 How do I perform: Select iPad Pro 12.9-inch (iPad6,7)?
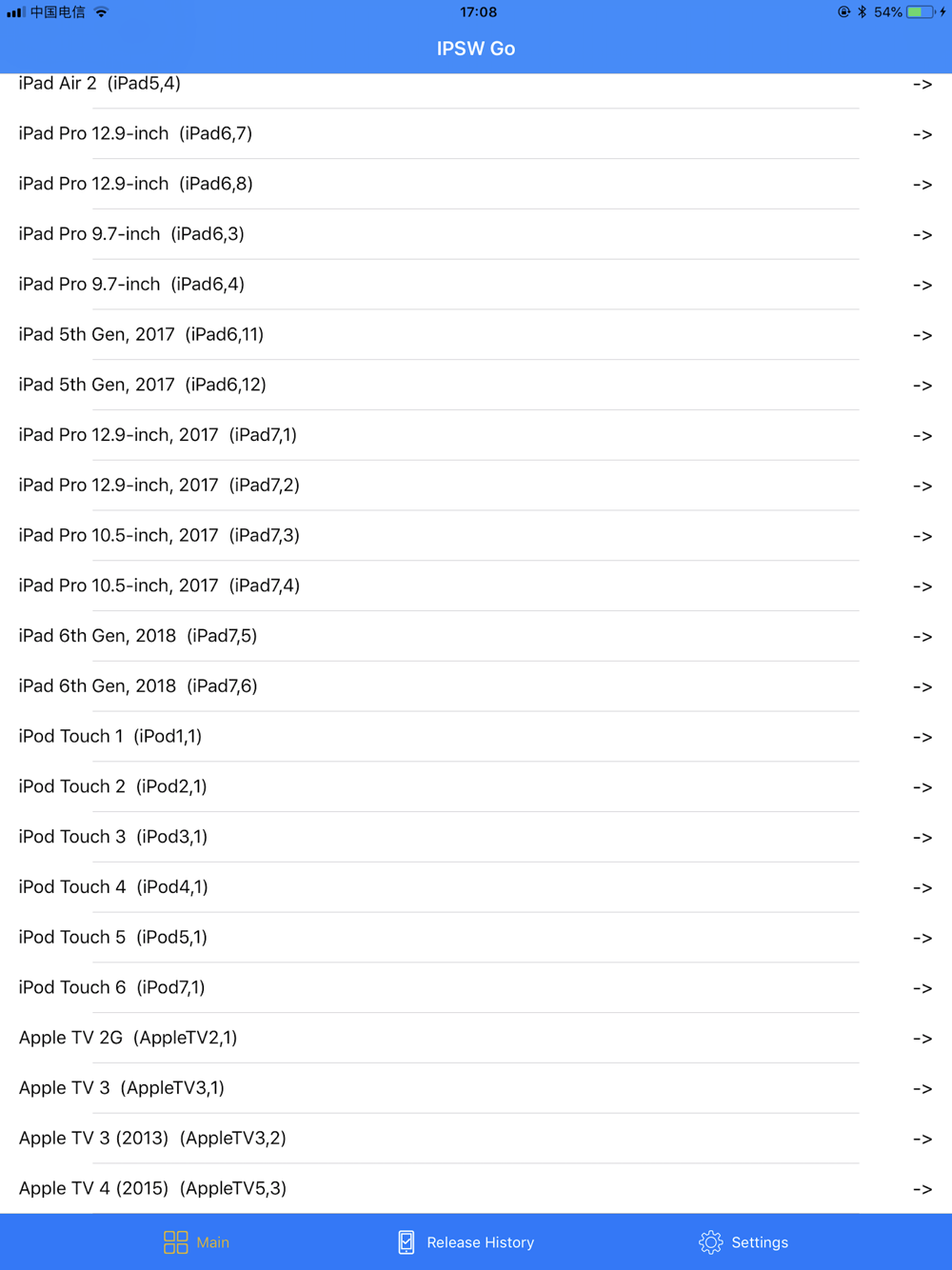(135, 133)
